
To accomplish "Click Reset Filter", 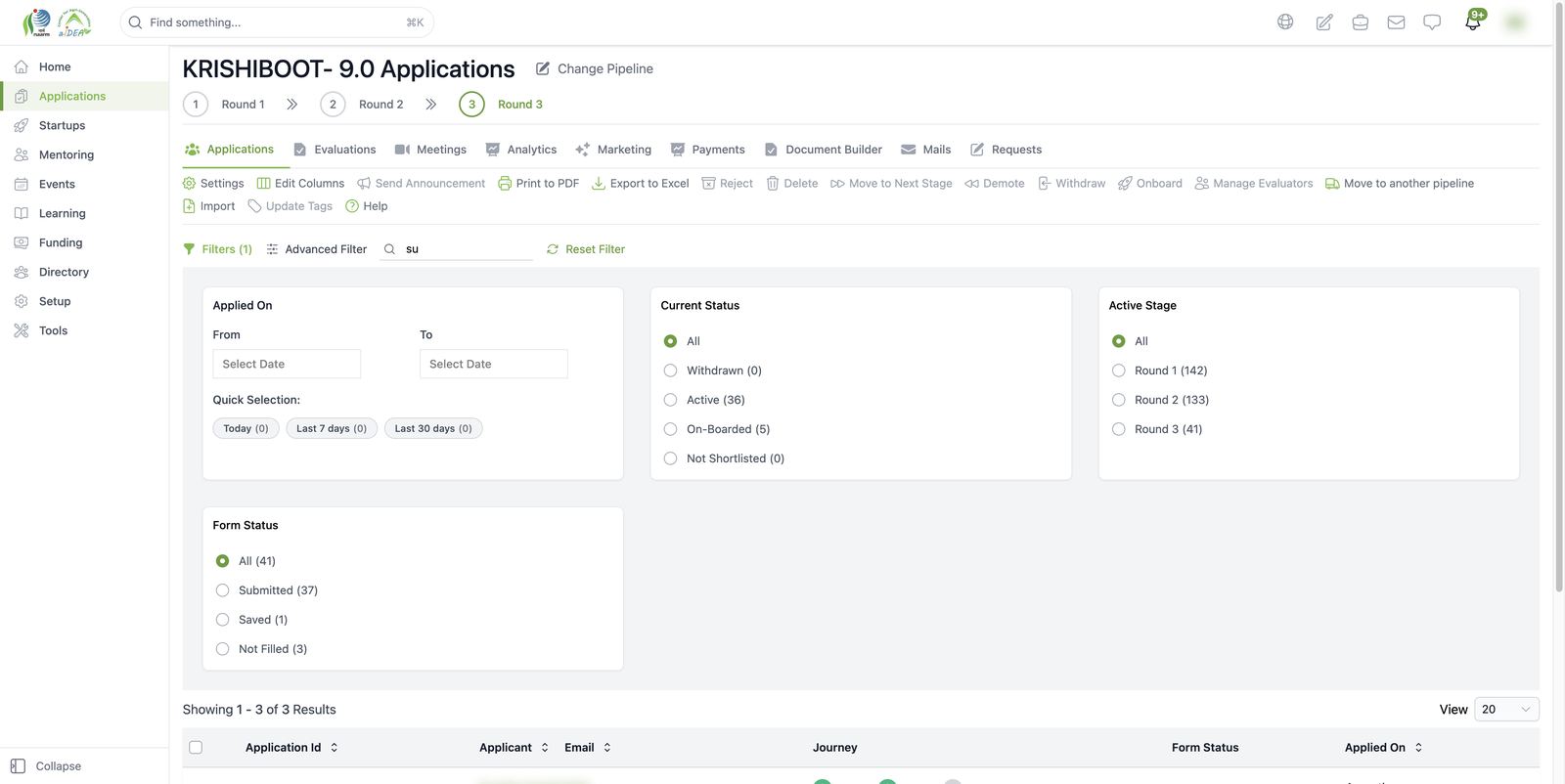I will click(x=585, y=249).
